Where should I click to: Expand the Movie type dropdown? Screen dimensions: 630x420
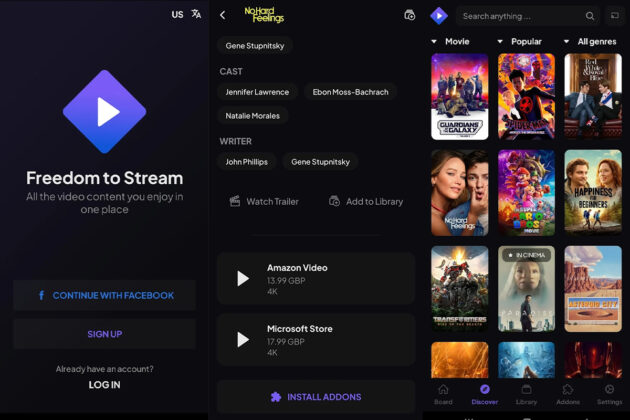click(450, 41)
